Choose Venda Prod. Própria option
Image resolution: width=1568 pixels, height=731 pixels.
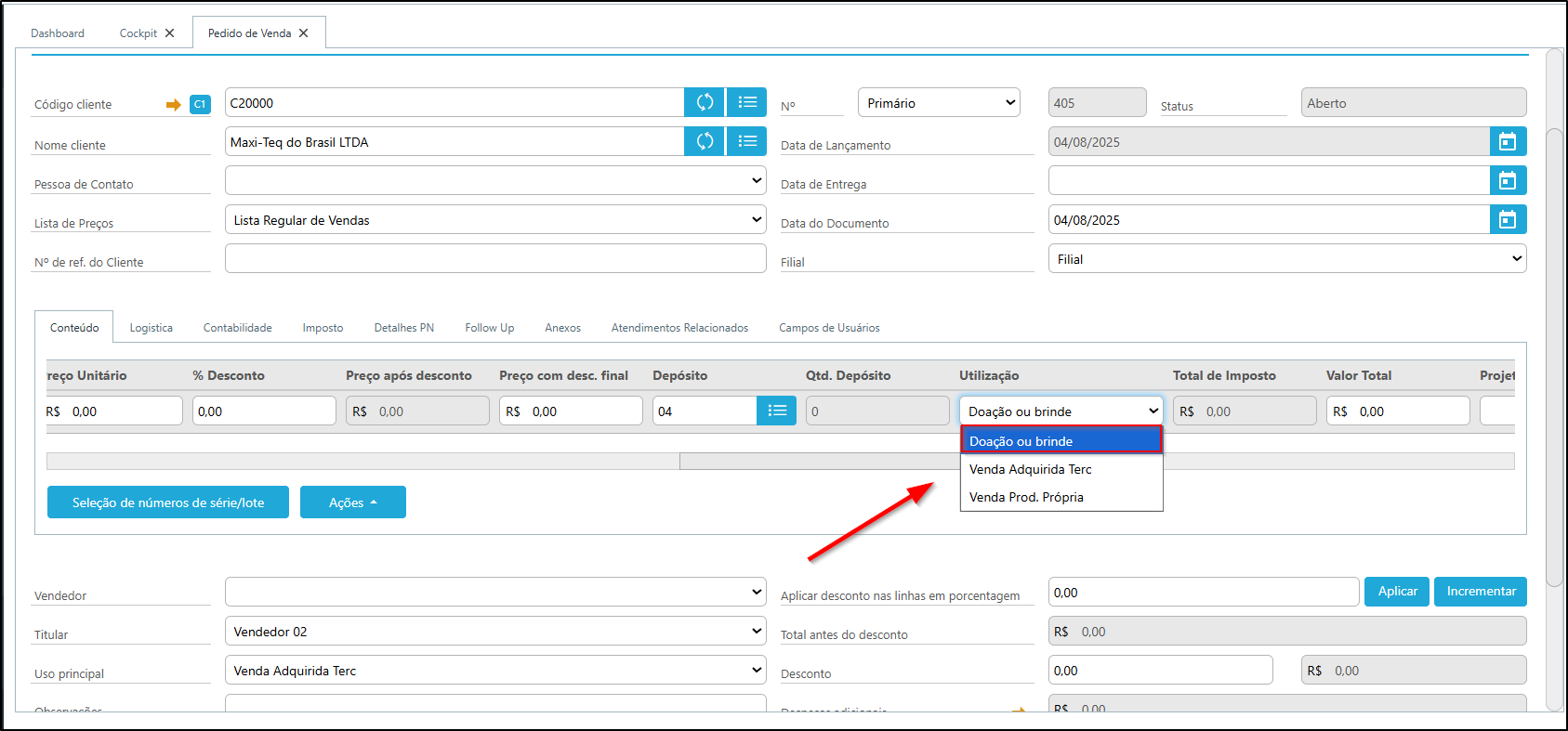[x=1061, y=497]
